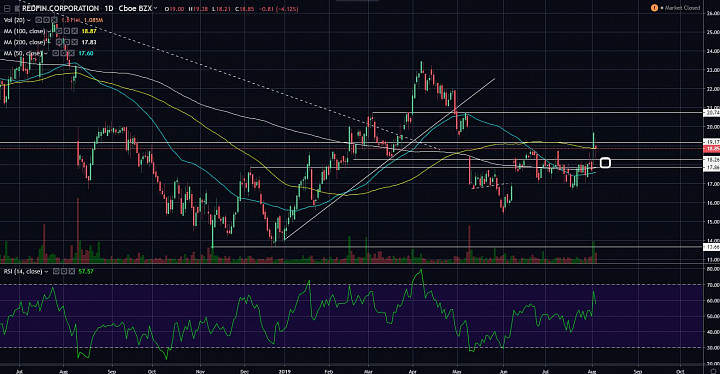Image resolution: width=720 pixels, height=374 pixels.
Task: Open settings for MA (200, close)
Action: [x=67, y=42]
